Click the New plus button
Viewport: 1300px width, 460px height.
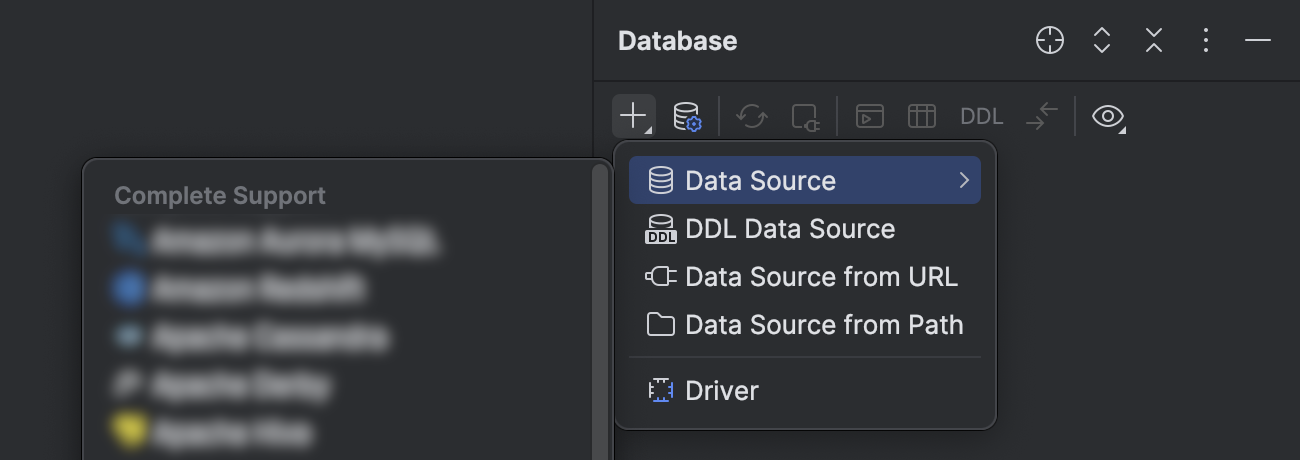[x=634, y=116]
